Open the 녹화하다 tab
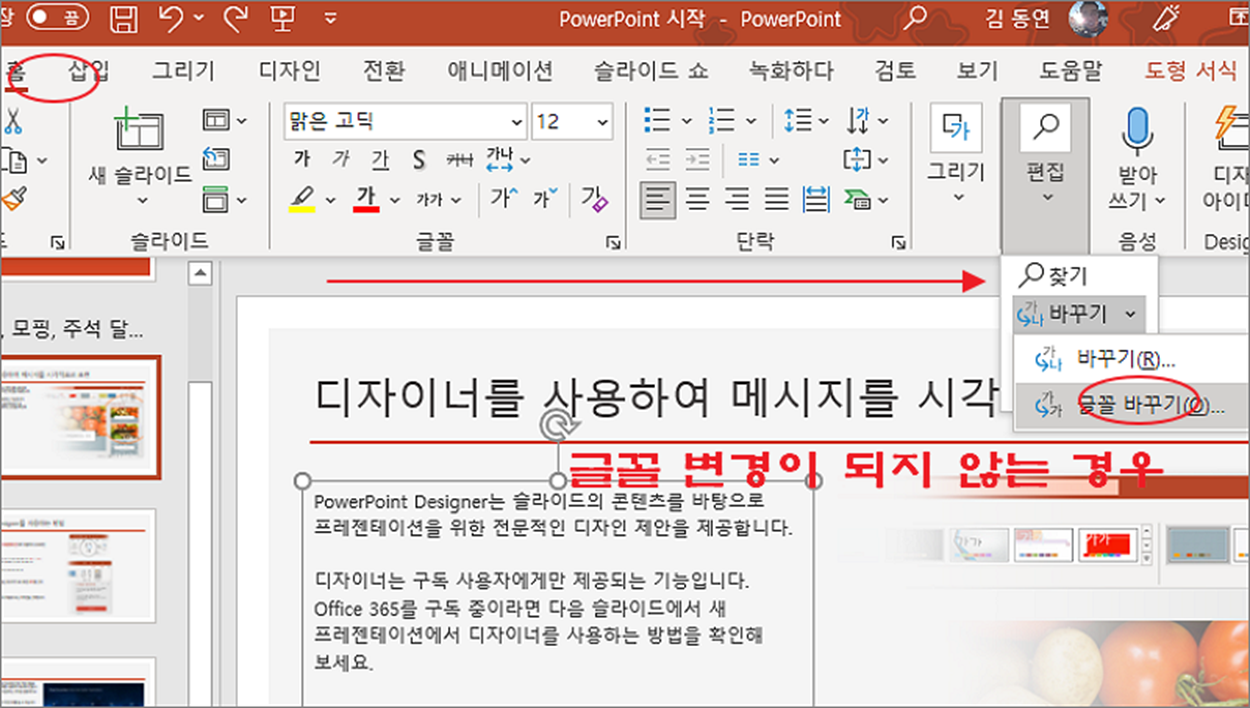The width and height of the screenshot is (1250, 708). tap(791, 70)
